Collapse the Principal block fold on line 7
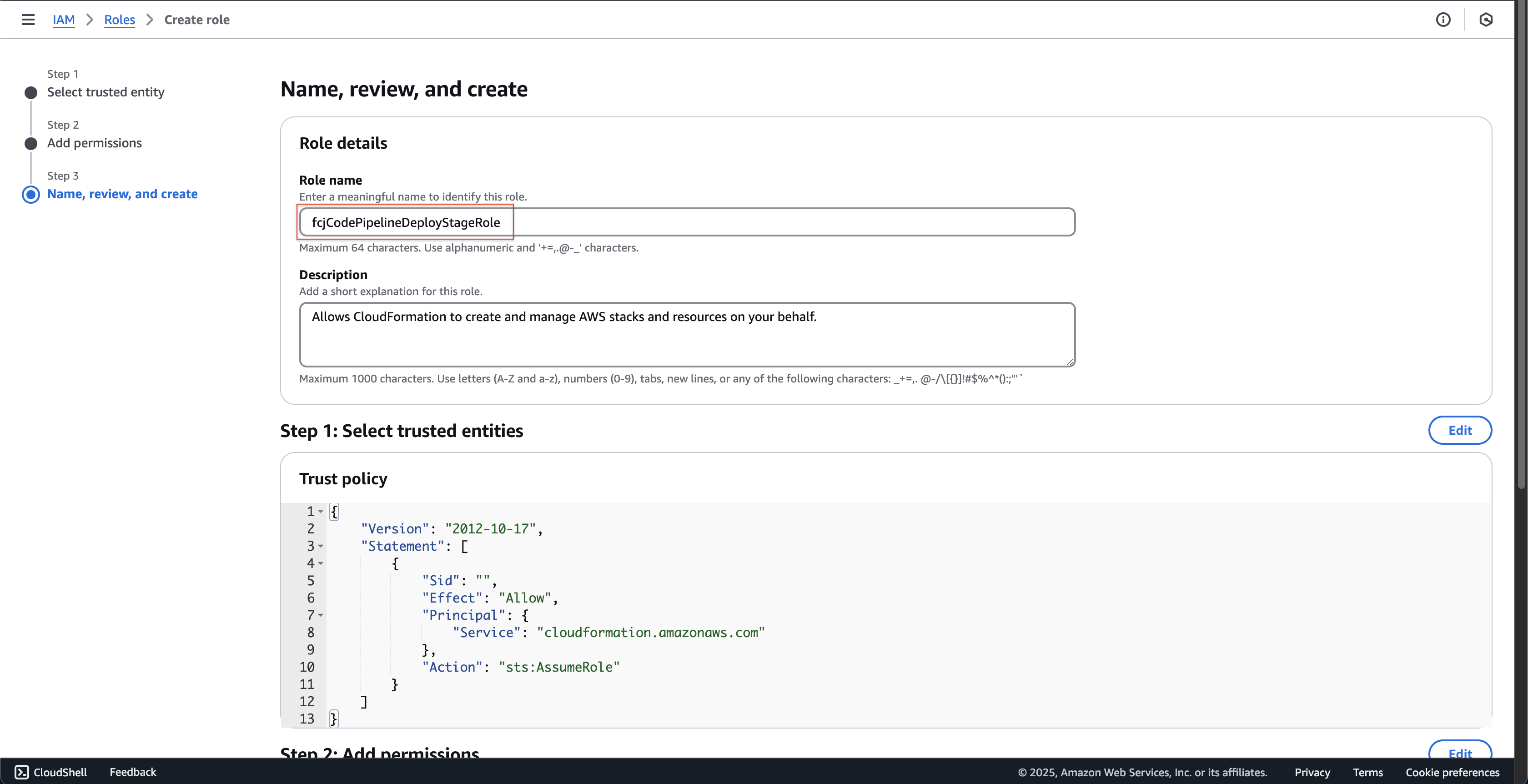 [321, 615]
